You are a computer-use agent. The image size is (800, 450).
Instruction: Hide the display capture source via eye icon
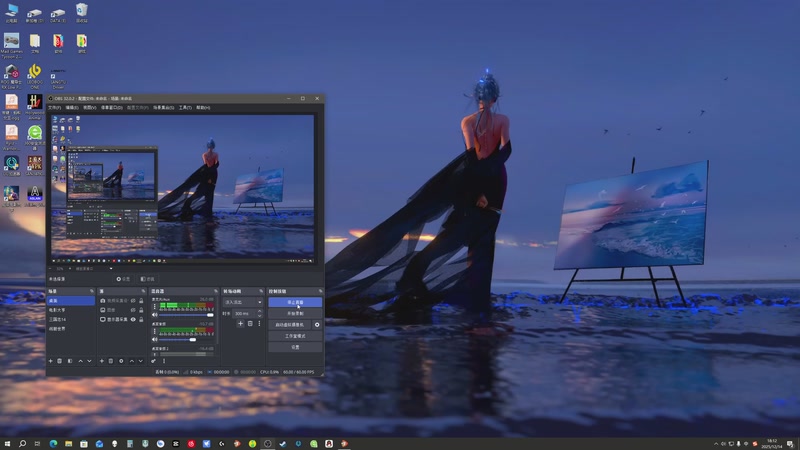tap(133, 319)
